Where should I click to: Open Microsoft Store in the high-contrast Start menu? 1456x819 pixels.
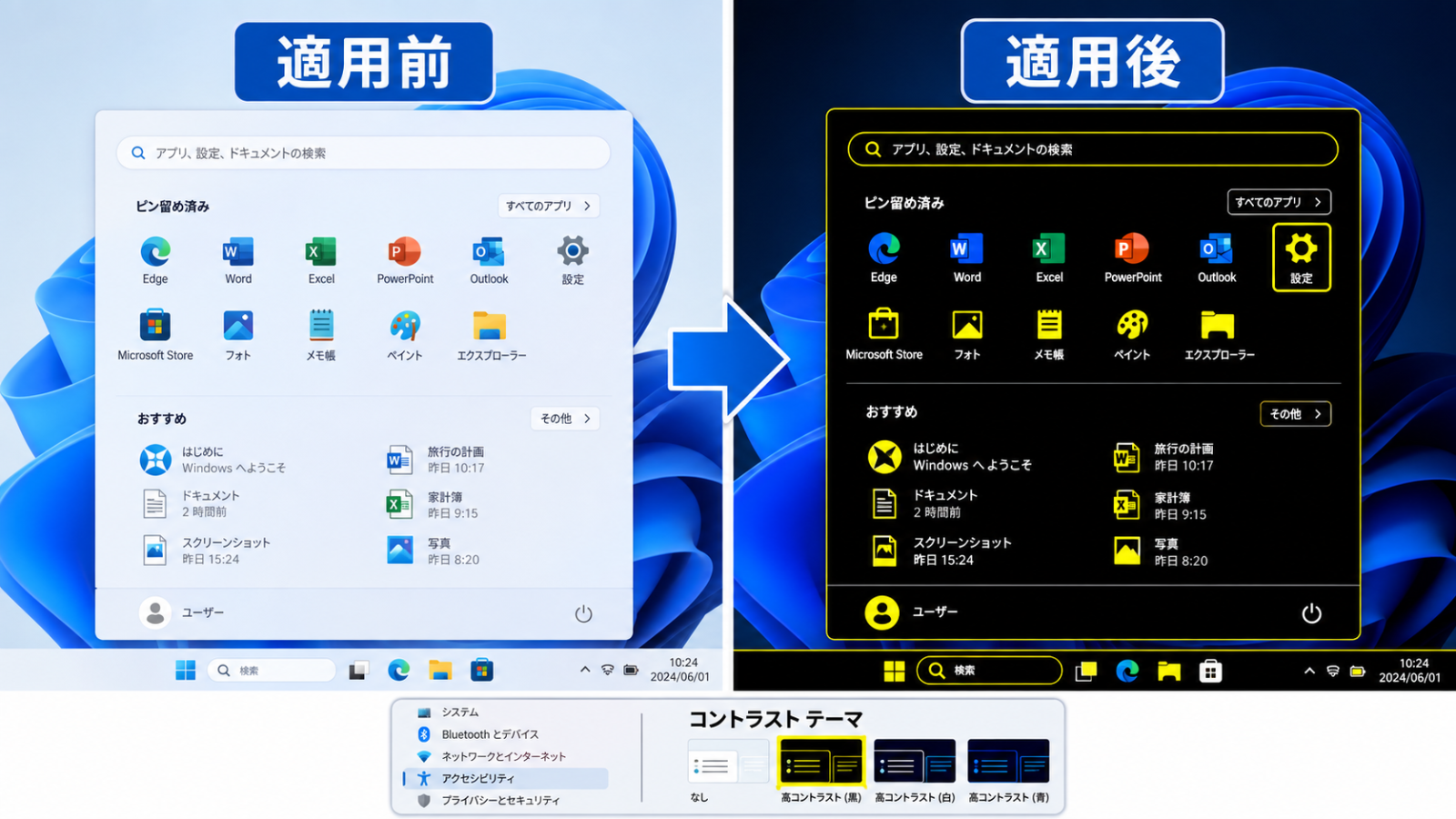pyautogui.click(x=884, y=334)
